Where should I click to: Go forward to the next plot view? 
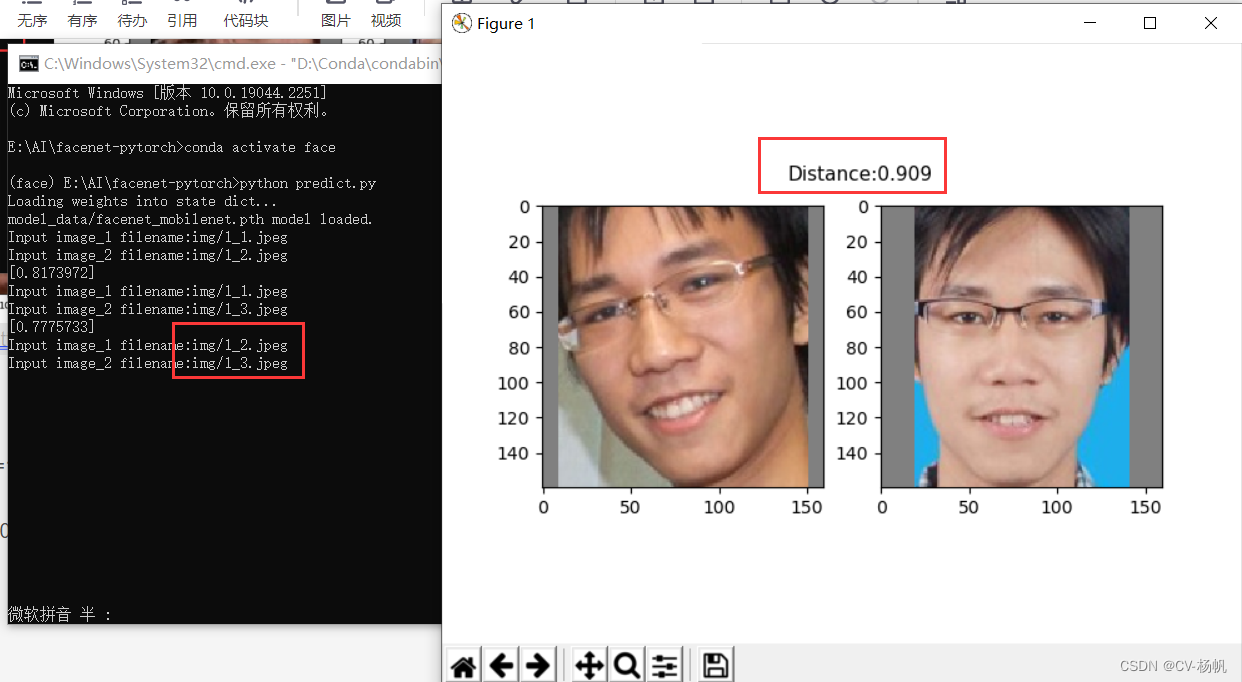click(x=538, y=665)
